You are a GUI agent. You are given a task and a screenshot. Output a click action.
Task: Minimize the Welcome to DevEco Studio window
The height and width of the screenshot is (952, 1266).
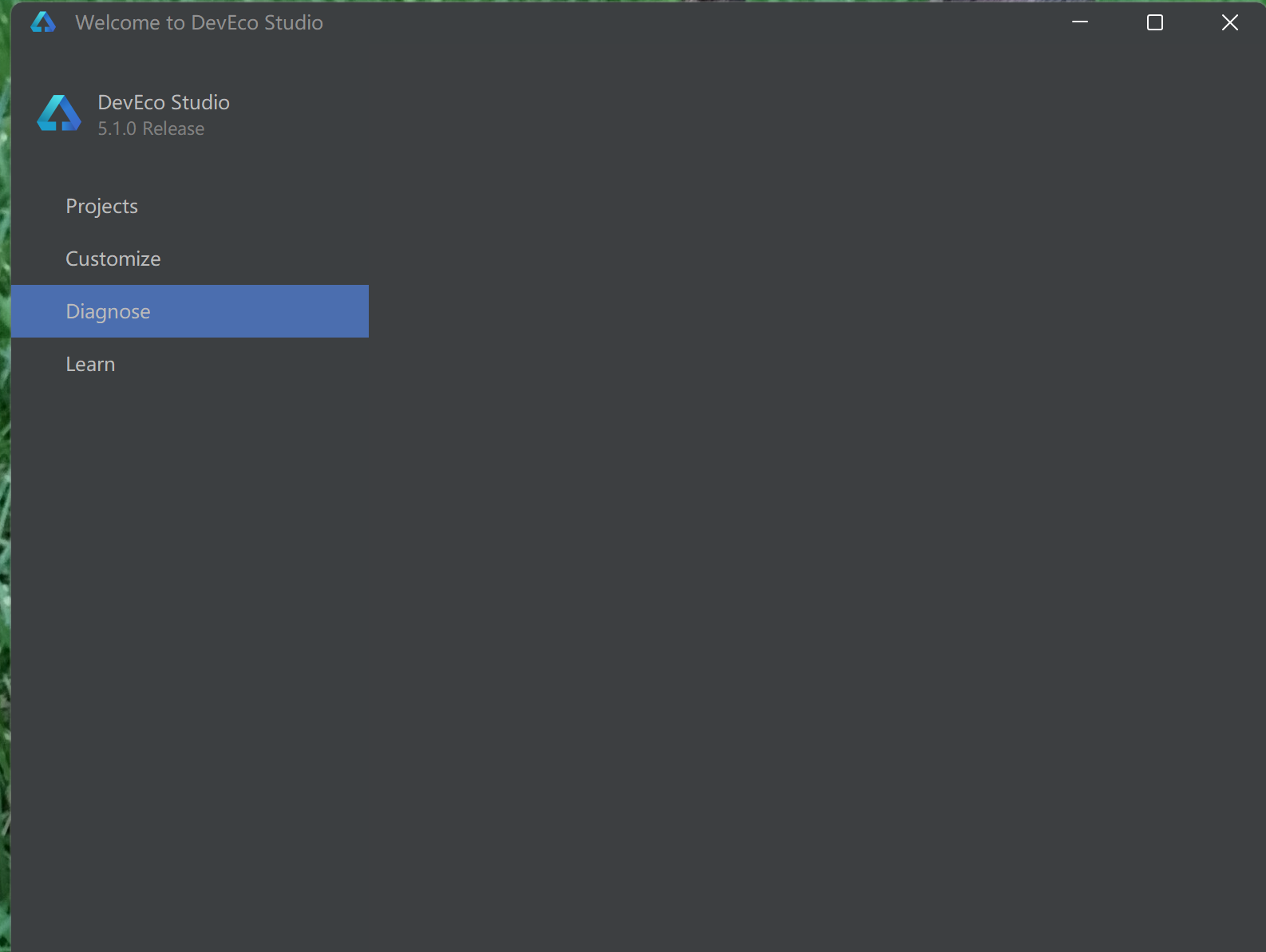pyautogui.click(x=1080, y=22)
